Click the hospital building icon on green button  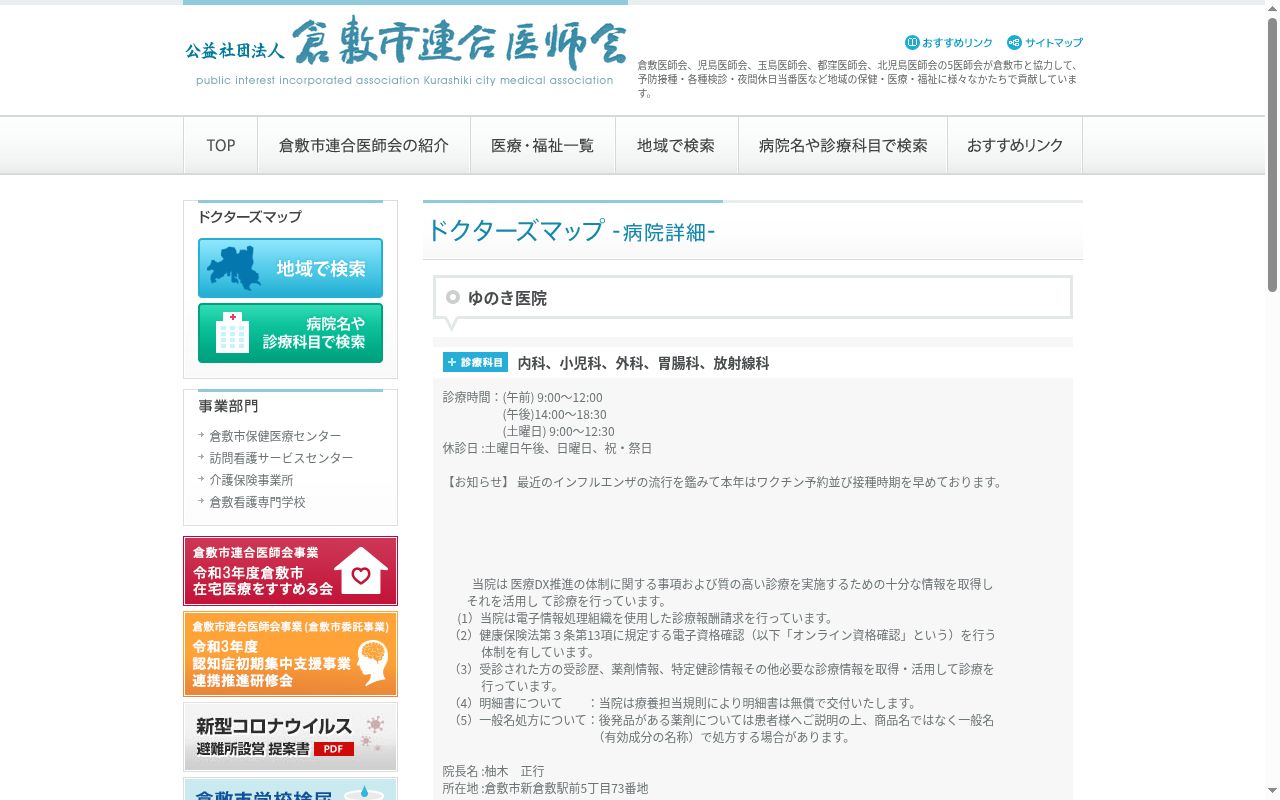232,333
